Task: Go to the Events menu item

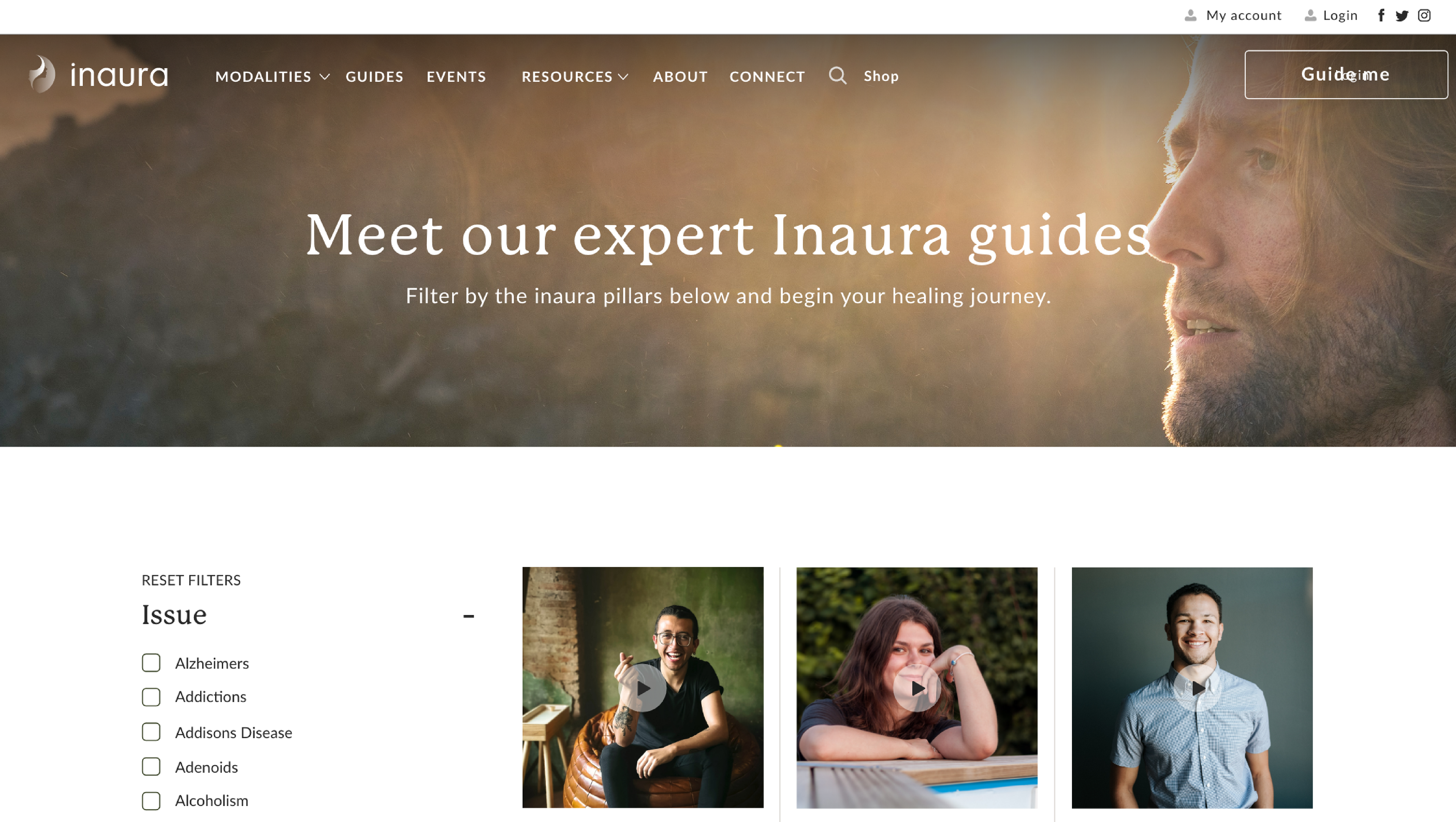Action: point(456,76)
